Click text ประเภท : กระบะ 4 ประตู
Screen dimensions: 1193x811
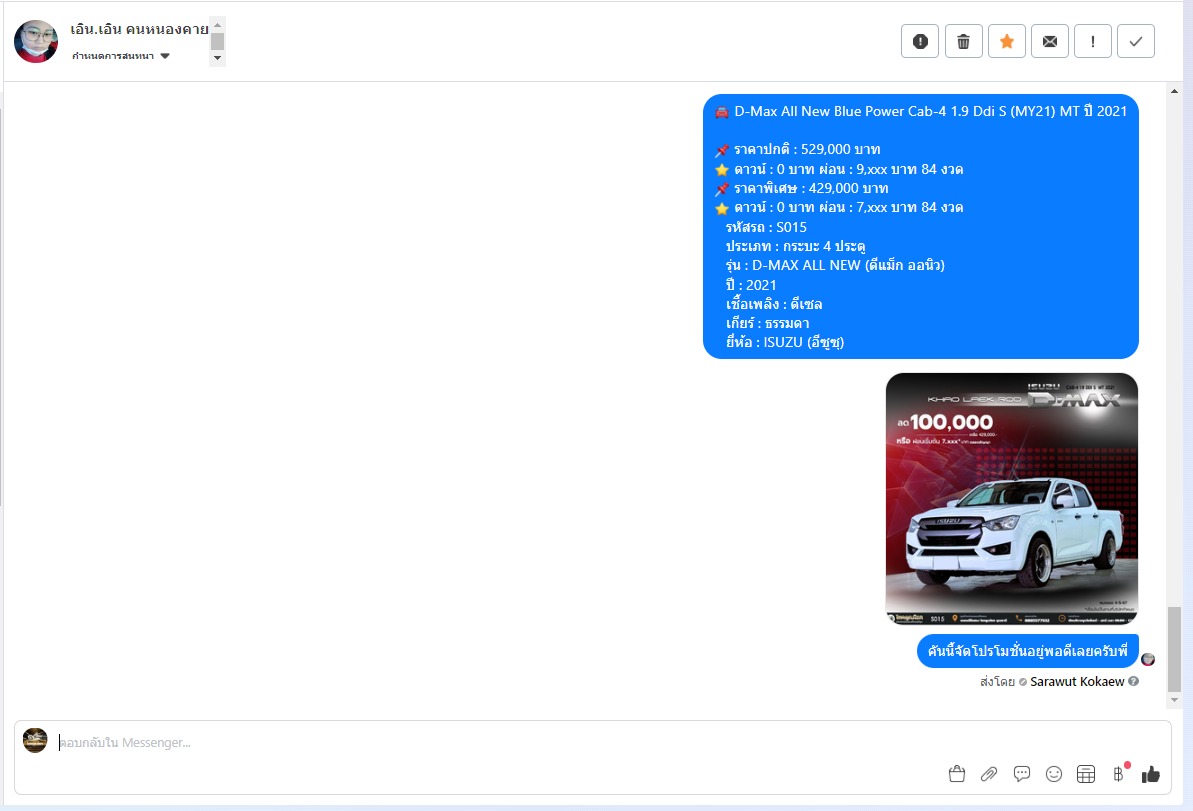click(x=796, y=246)
